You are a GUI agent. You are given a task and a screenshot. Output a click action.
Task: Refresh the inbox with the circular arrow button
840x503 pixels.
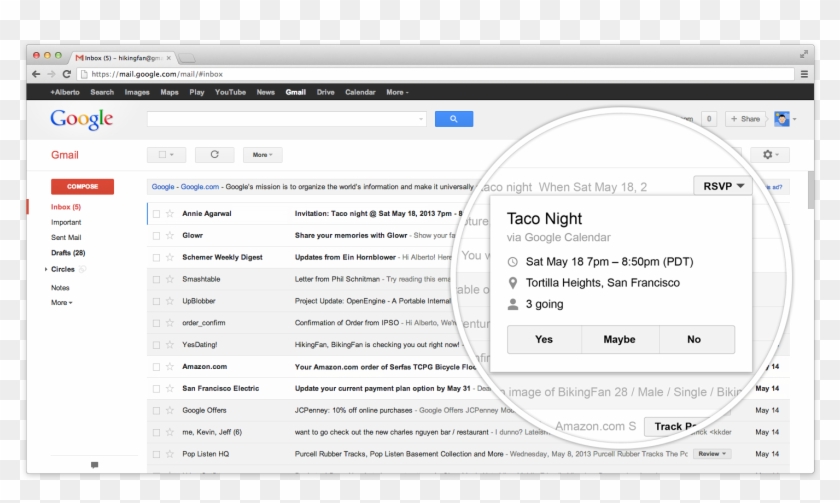tap(214, 155)
